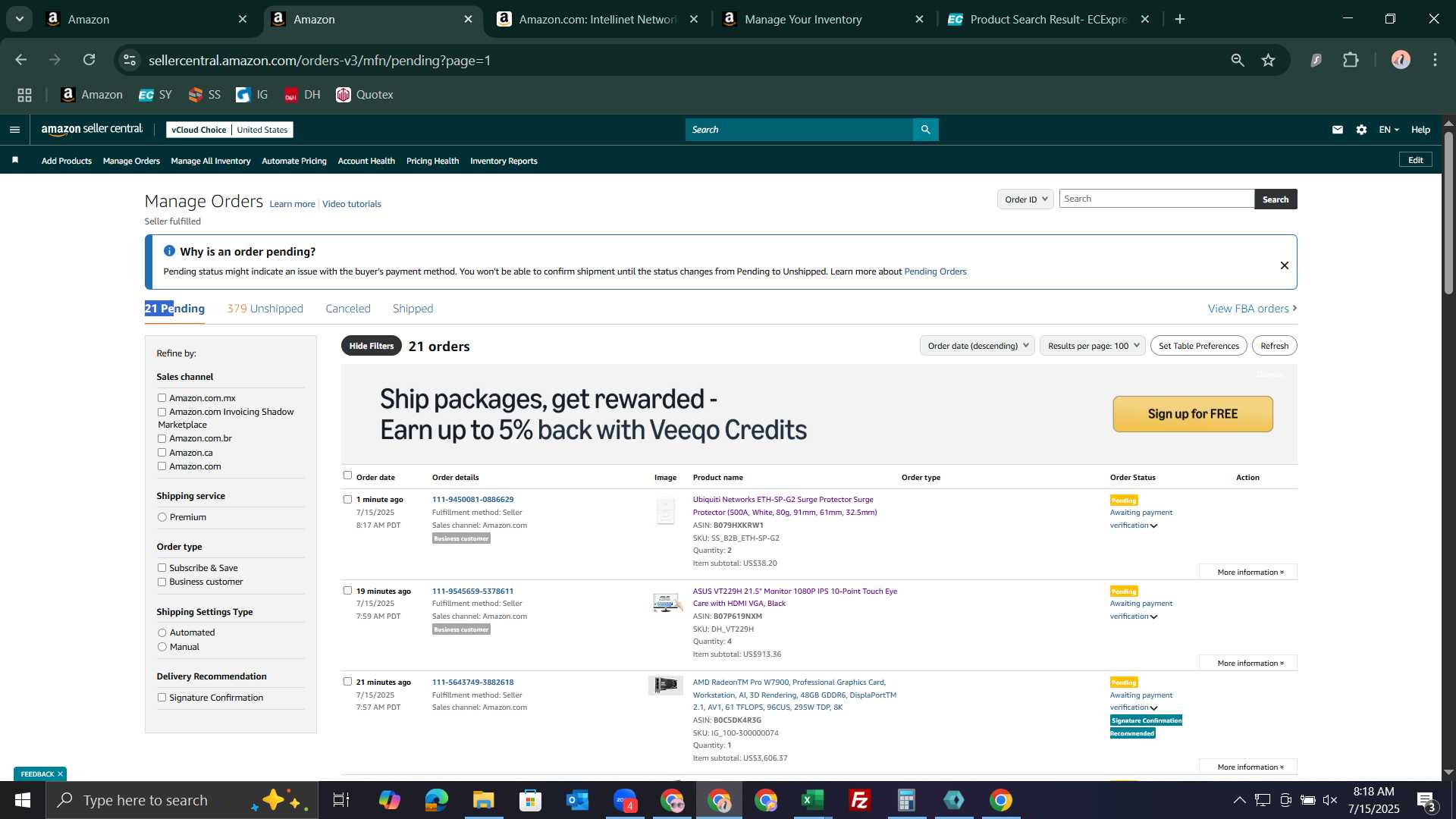The image size is (1456, 819).
Task: Open the Chrome profile avatar
Action: coord(1401,60)
